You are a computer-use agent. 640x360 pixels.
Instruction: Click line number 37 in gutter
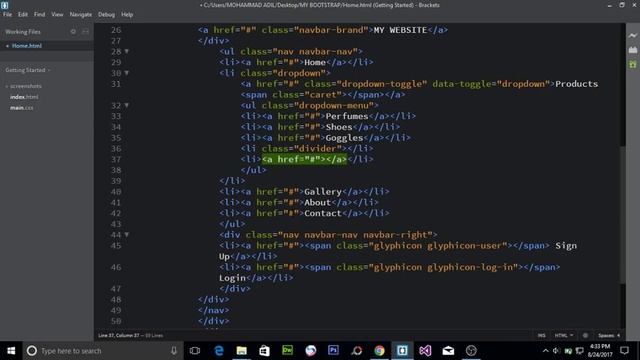pyautogui.click(x=116, y=160)
